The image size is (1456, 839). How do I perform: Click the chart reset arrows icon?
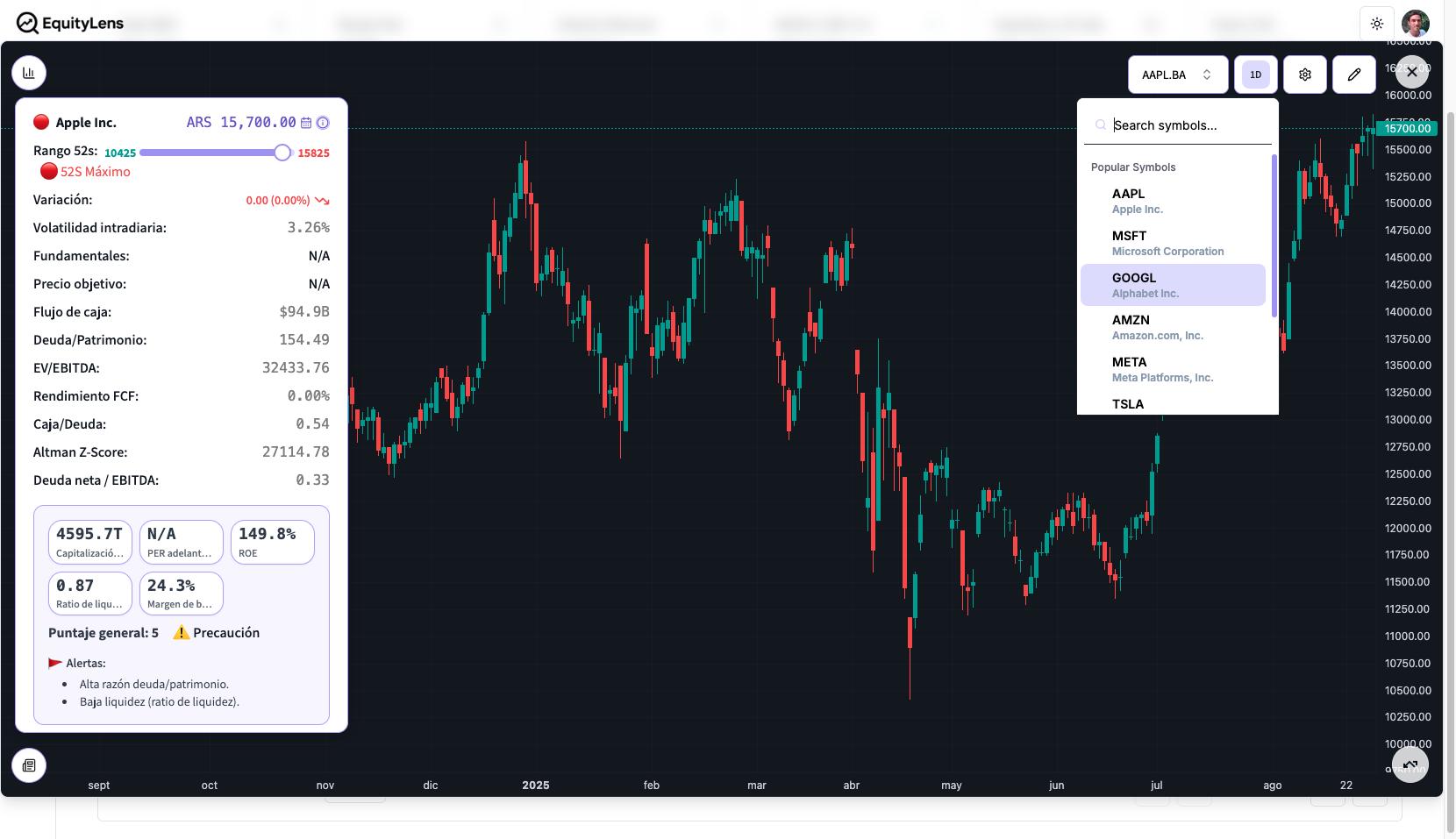click(x=1410, y=764)
